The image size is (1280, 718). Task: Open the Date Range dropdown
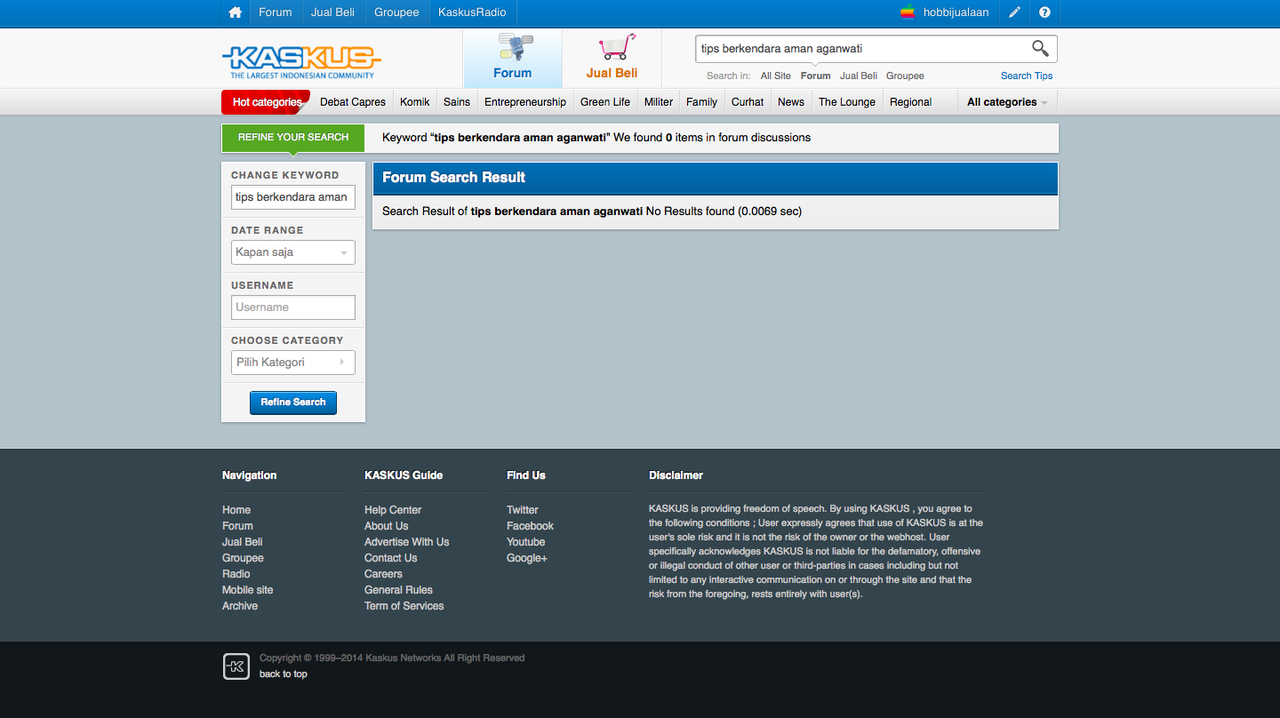[293, 252]
